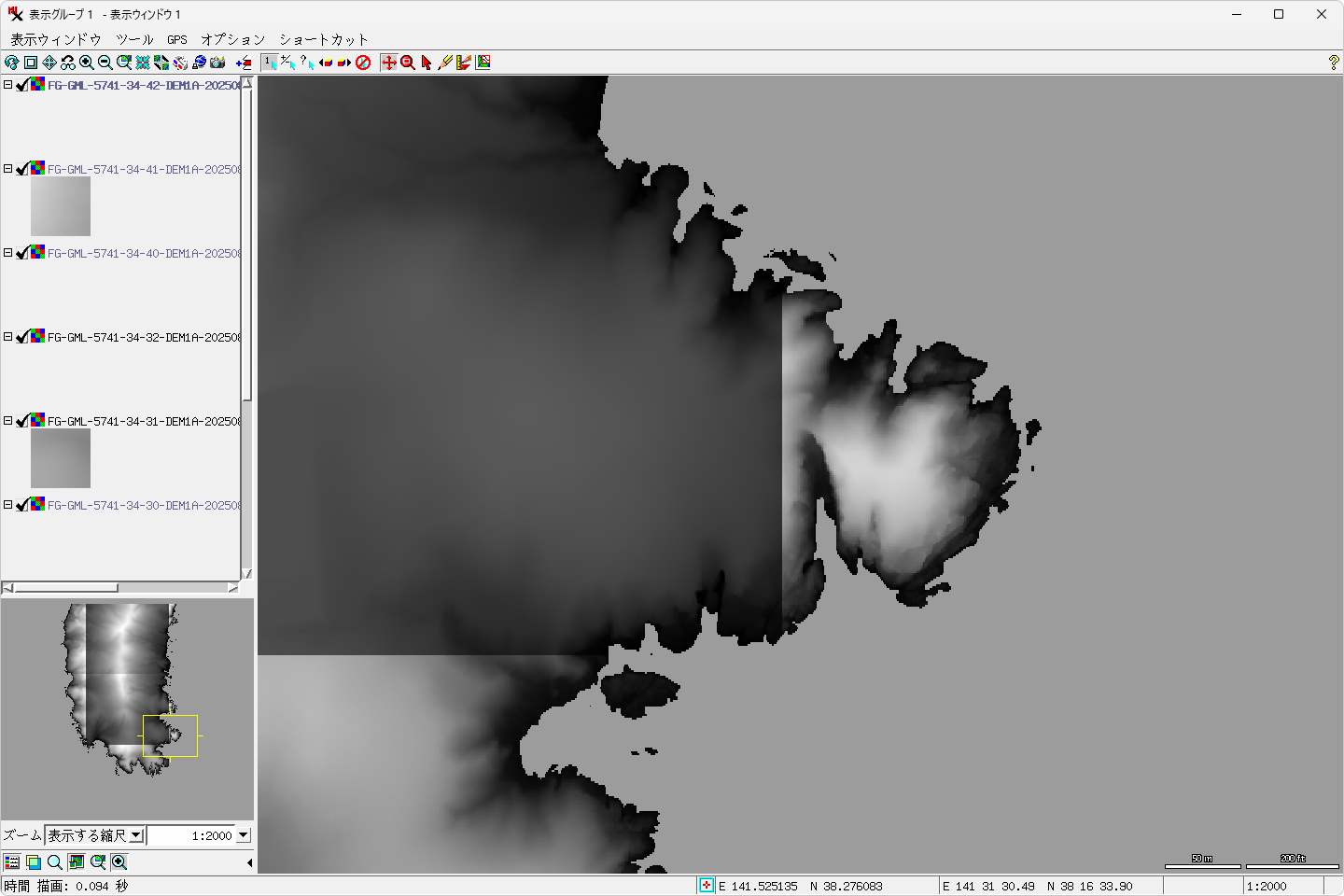Click the GPS menu item
Image resolution: width=1344 pixels, height=896 pixels.
177,39
